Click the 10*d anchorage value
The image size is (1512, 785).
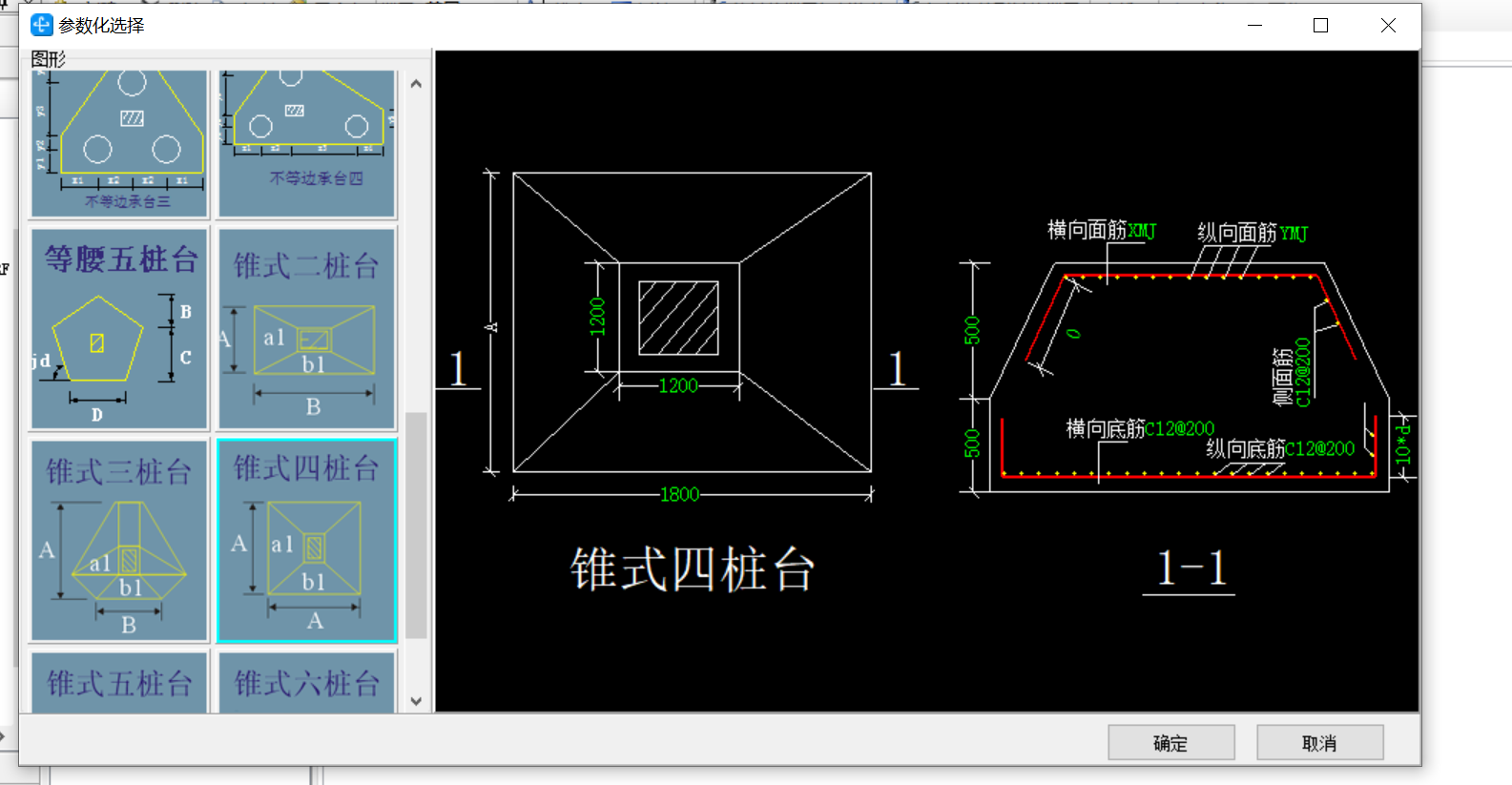(1402, 444)
